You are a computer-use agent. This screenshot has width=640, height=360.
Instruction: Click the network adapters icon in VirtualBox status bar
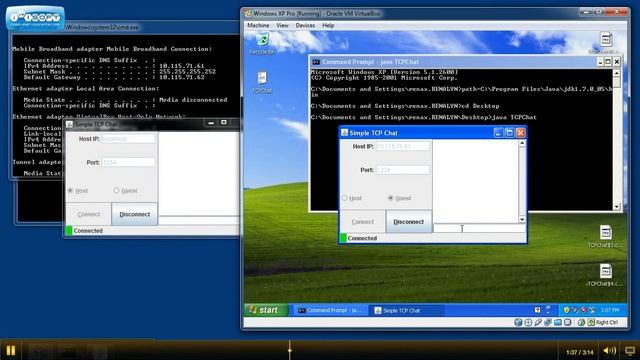pos(548,322)
